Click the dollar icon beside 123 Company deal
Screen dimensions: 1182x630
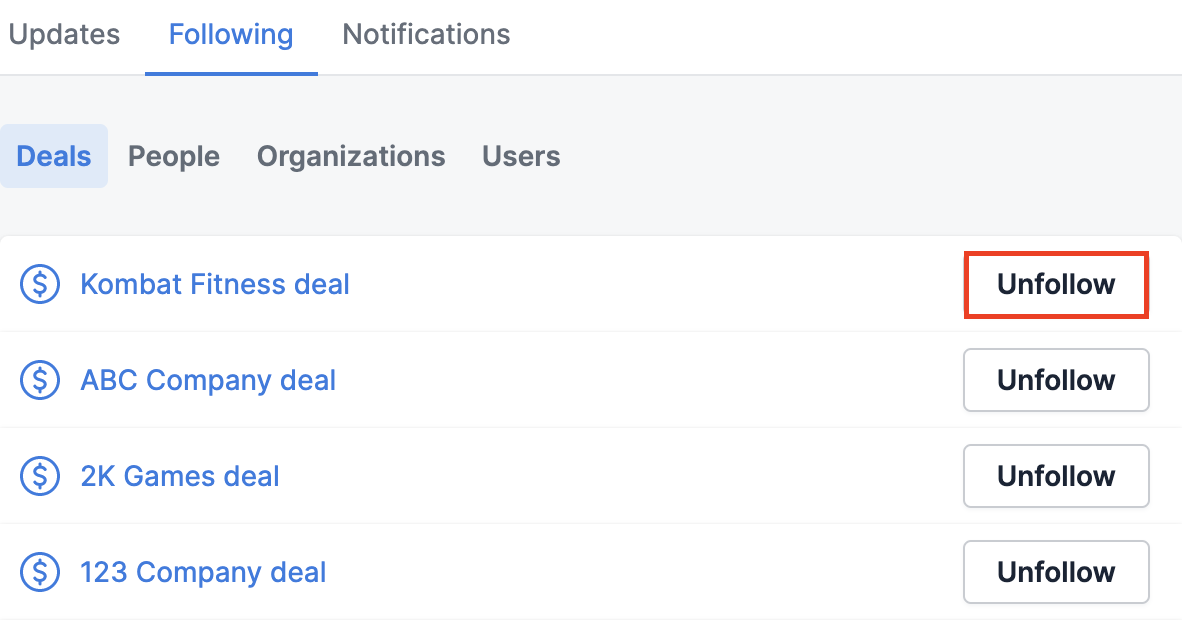click(x=40, y=572)
